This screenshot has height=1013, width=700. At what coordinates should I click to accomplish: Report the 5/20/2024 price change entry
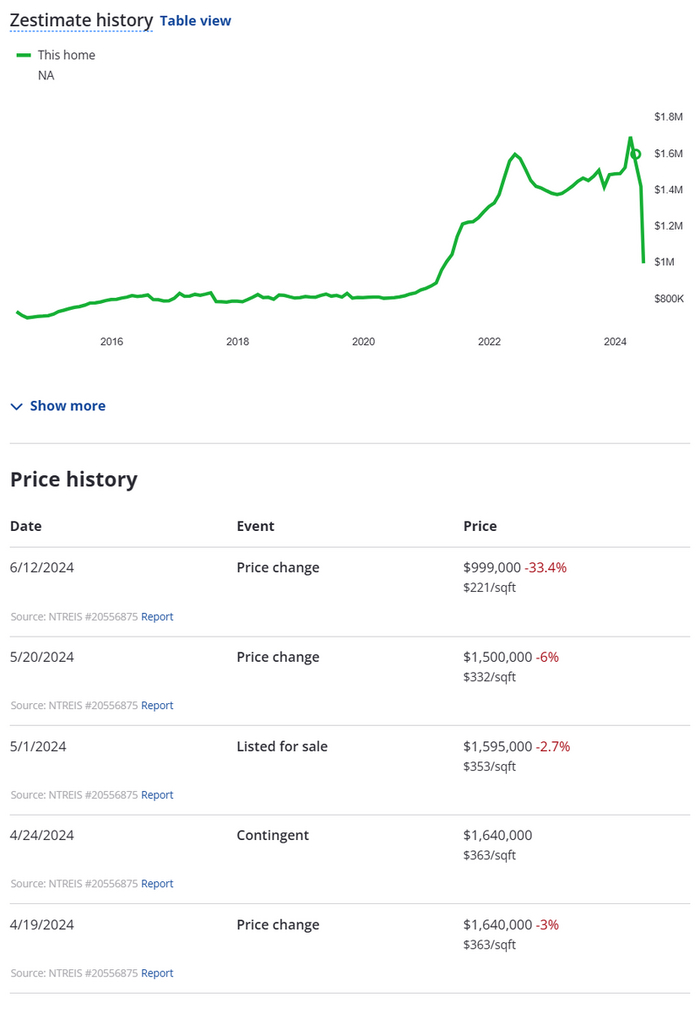(x=157, y=706)
